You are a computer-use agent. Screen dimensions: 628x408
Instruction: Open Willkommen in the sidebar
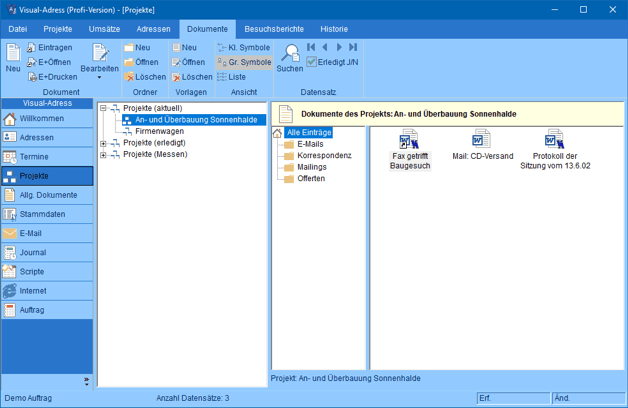47,119
